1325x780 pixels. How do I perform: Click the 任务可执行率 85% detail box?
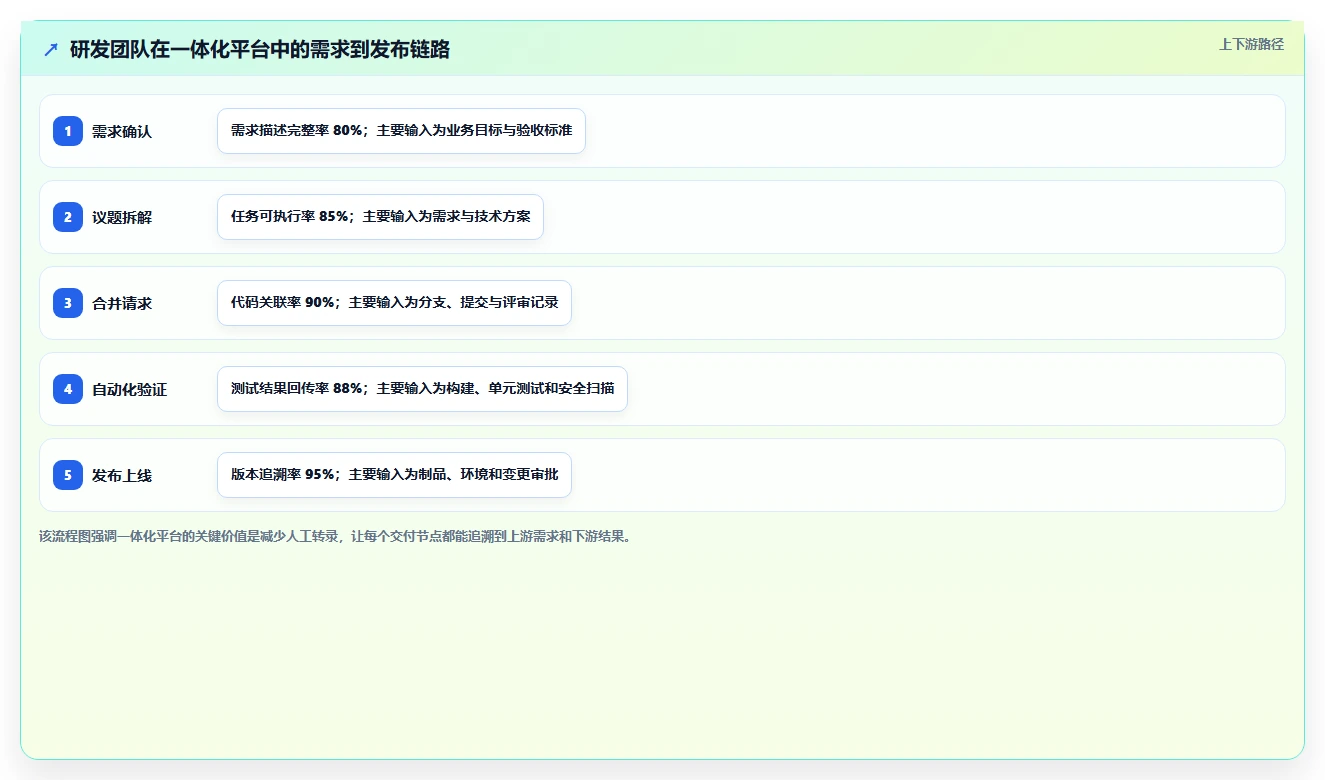pos(380,217)
